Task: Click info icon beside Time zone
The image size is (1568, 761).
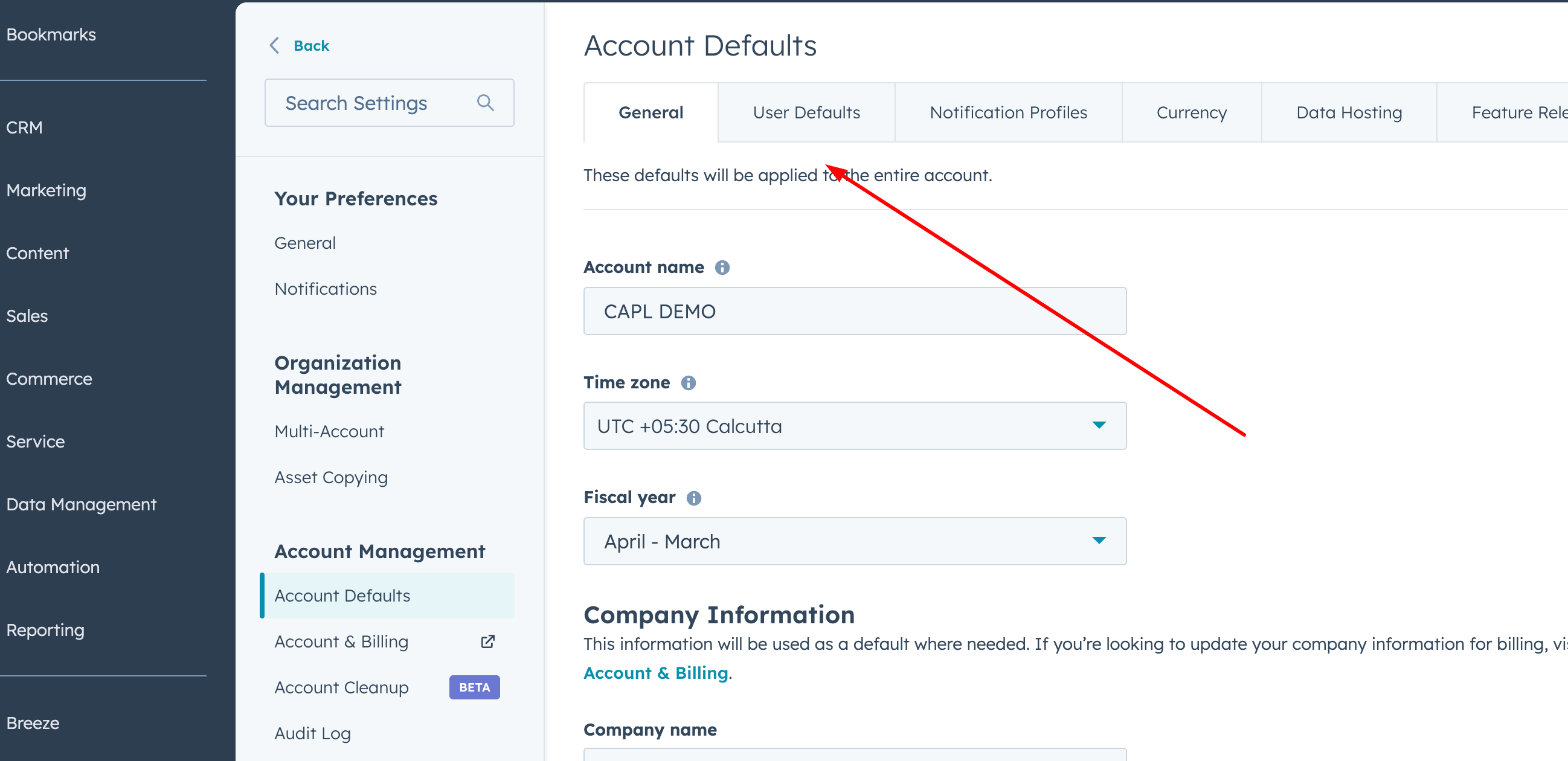Action: (x=688, y=382)
